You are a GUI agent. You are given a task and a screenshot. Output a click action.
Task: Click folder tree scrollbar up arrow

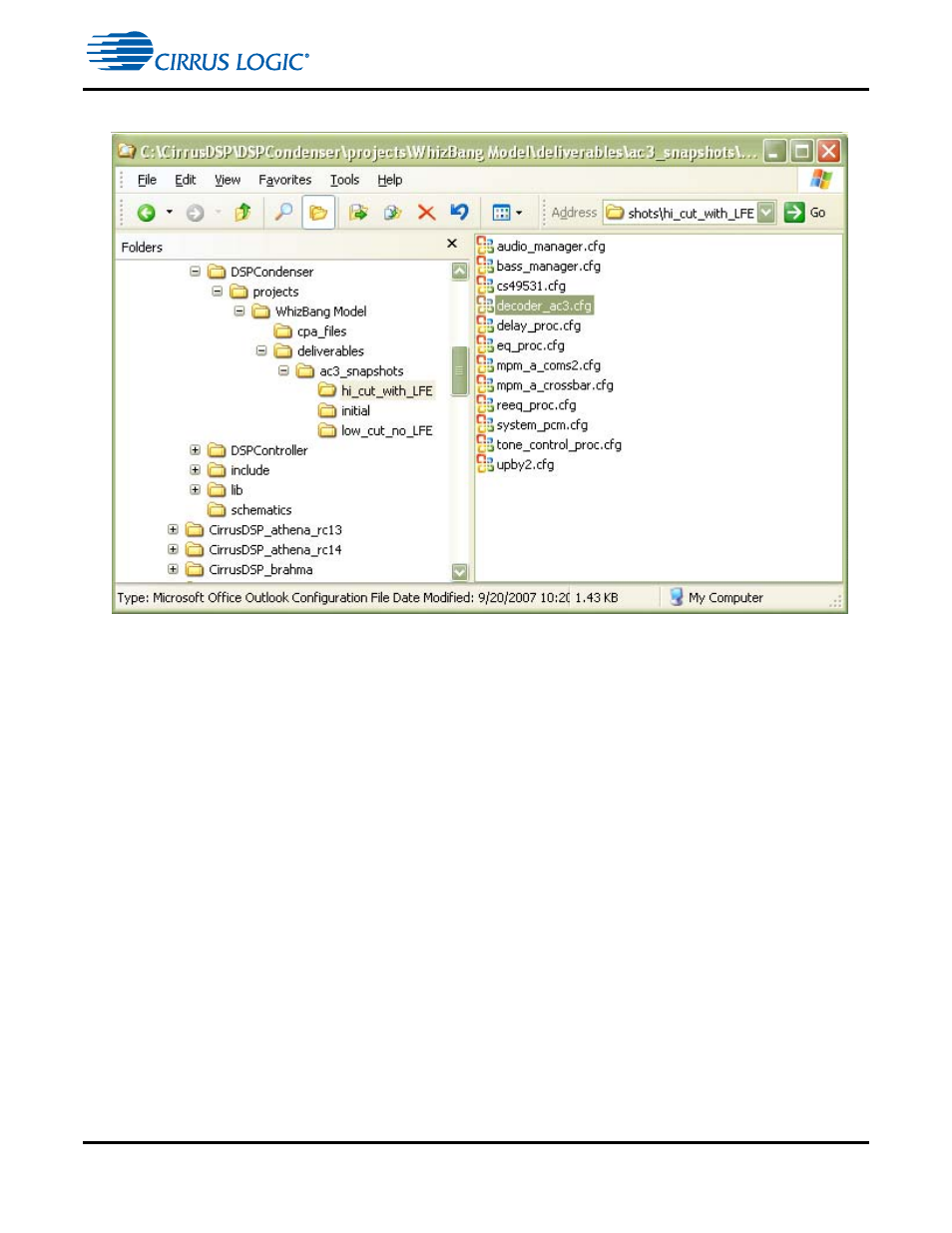tap(460, 271)
